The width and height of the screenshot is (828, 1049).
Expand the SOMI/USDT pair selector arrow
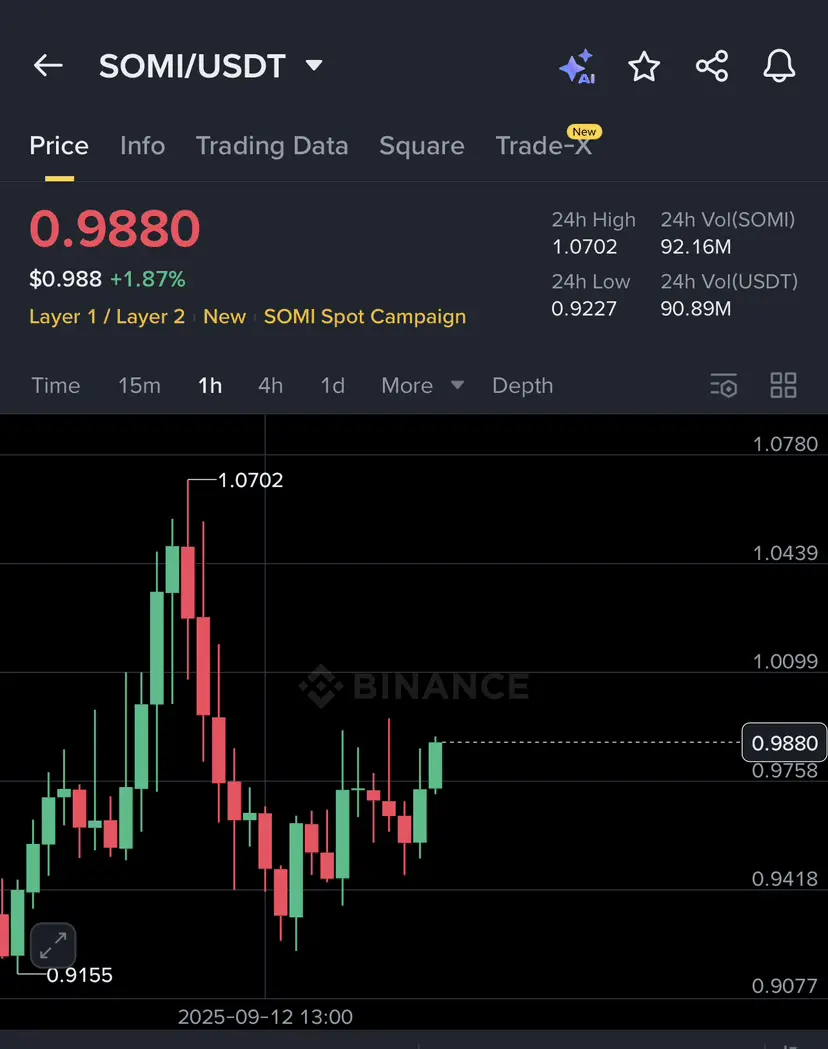tap(314, 66)
